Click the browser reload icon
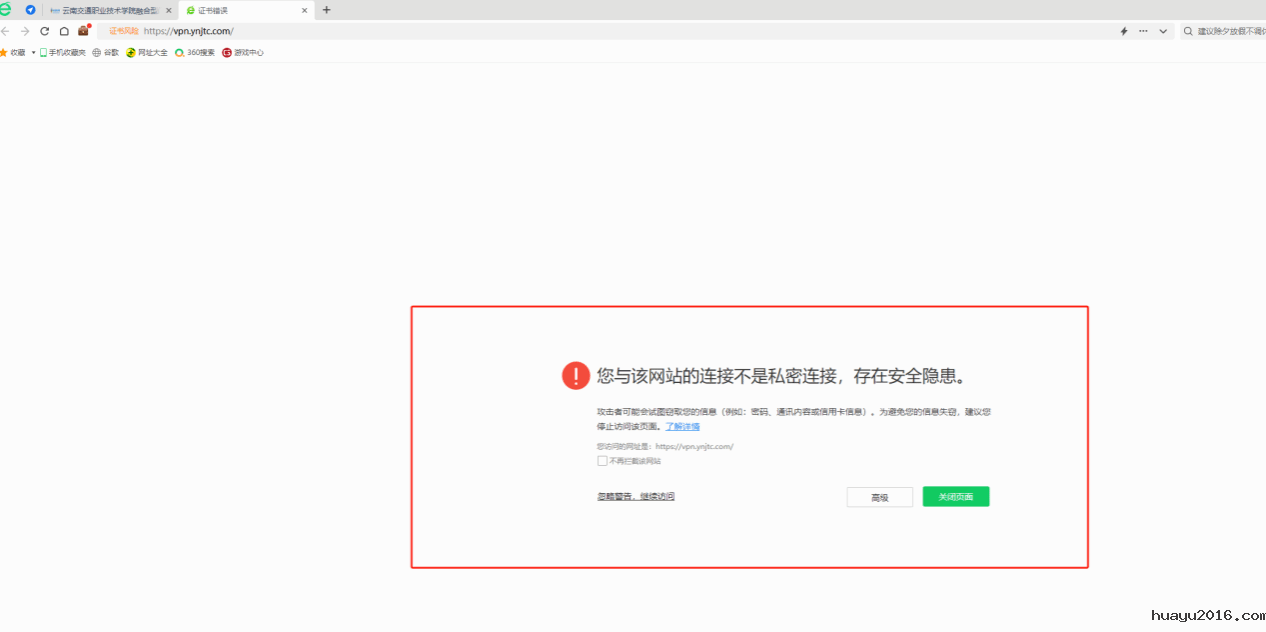 44,31
